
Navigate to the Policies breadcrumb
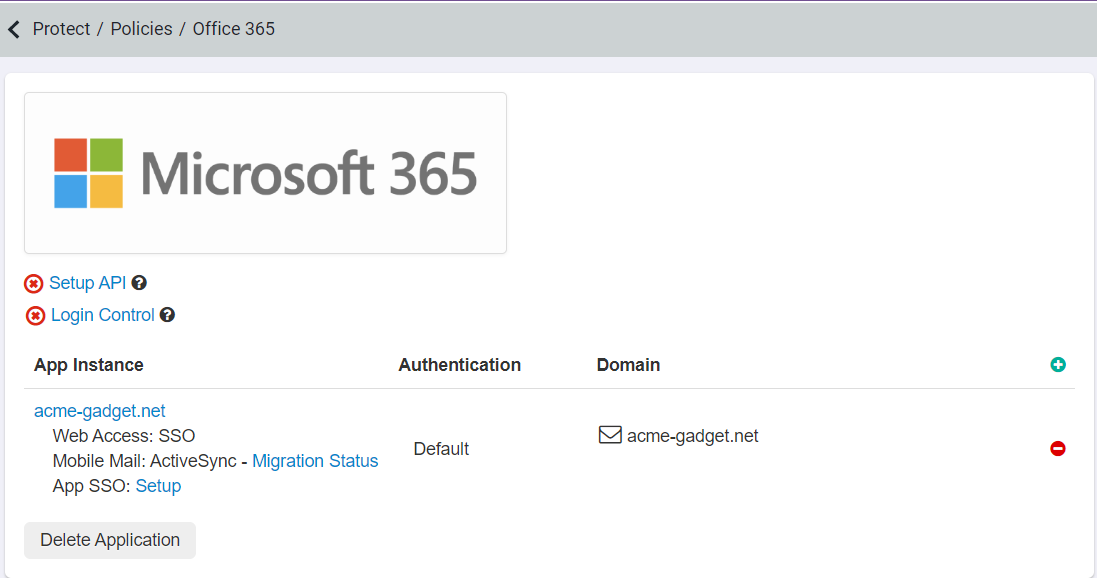[x=141, y=29]
